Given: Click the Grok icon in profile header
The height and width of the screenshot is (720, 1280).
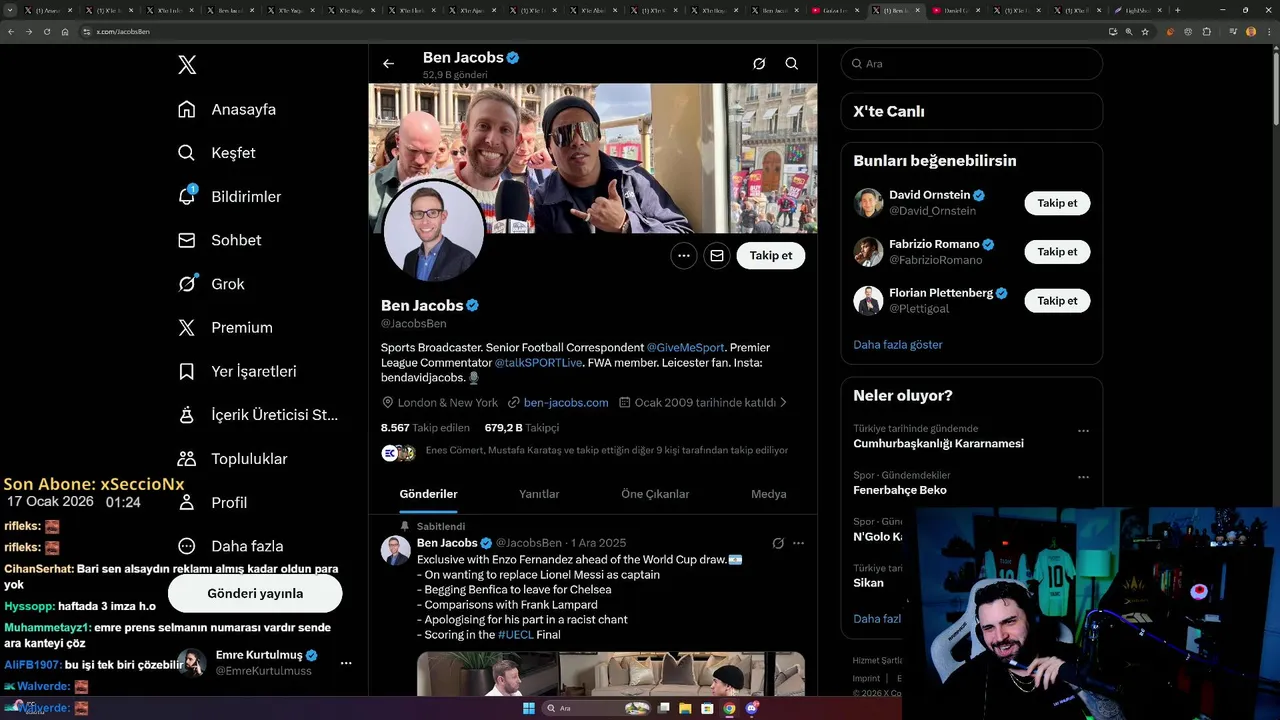Looking at the screenshot, I should [759, 64].
